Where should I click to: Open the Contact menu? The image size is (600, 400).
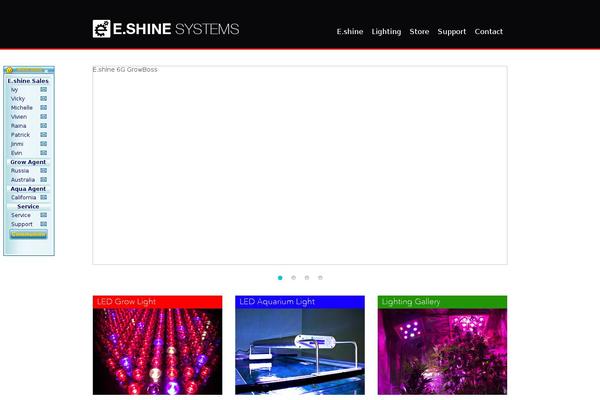(x=489, y=31)
